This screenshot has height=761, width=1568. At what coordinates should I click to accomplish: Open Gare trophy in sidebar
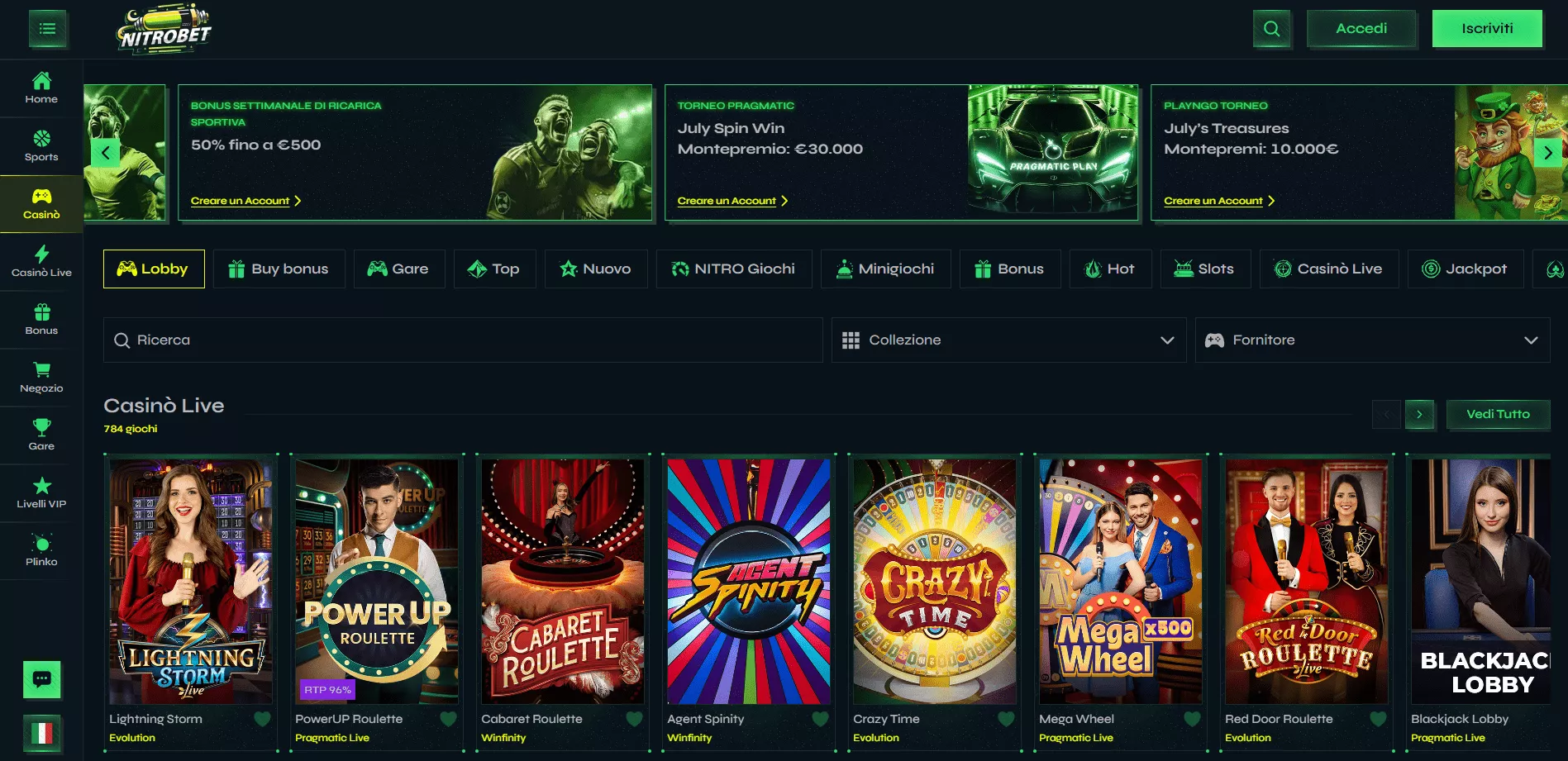(41, 435)
